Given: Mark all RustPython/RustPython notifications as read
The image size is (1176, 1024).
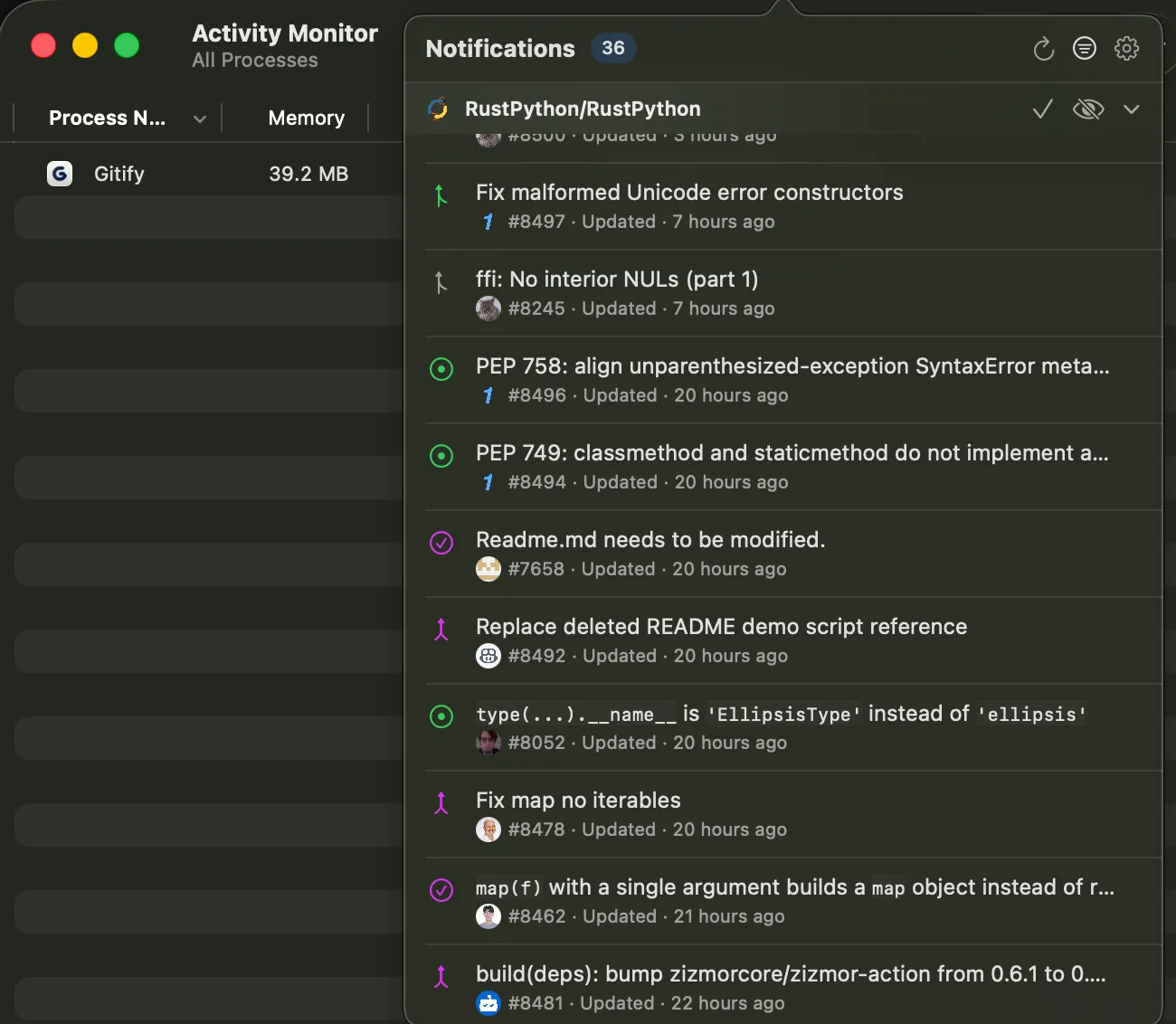Looking at the screenshot, I should pyautogui.click(x=1043, y=109).
